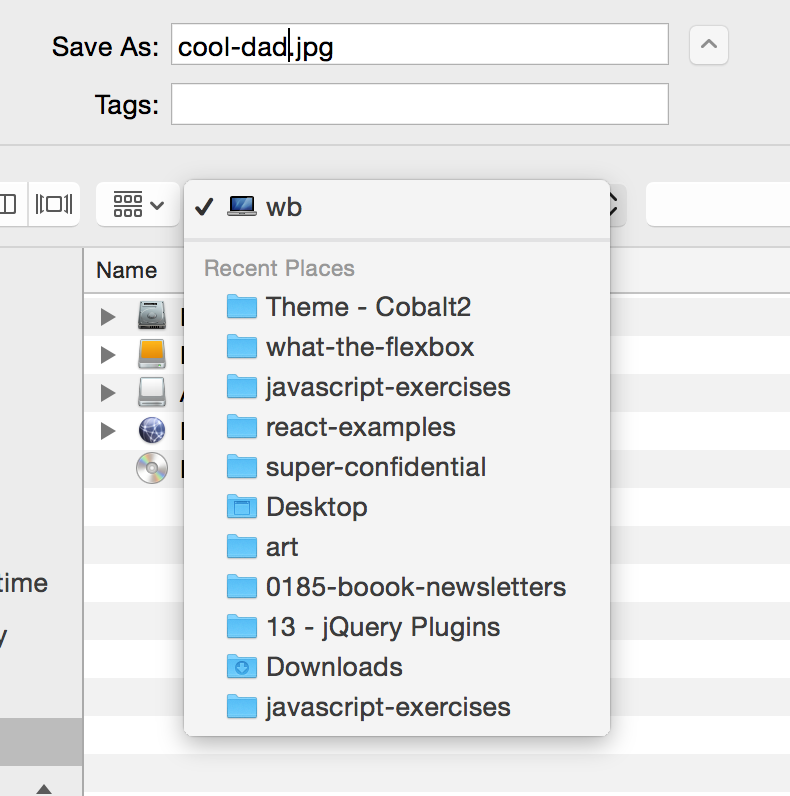
Task: Click the Desktop folder icon
Action: click(x=242, y=506)
